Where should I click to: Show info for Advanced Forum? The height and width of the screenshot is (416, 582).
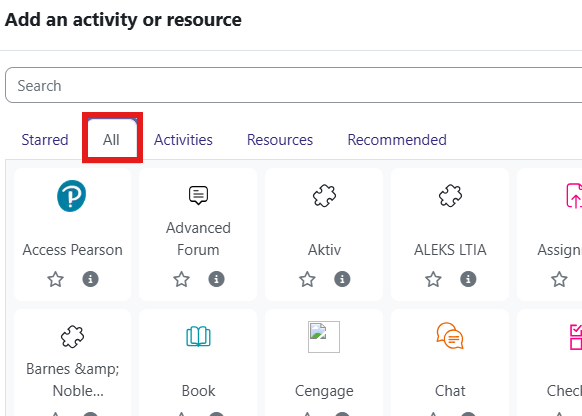click(216, 279)
